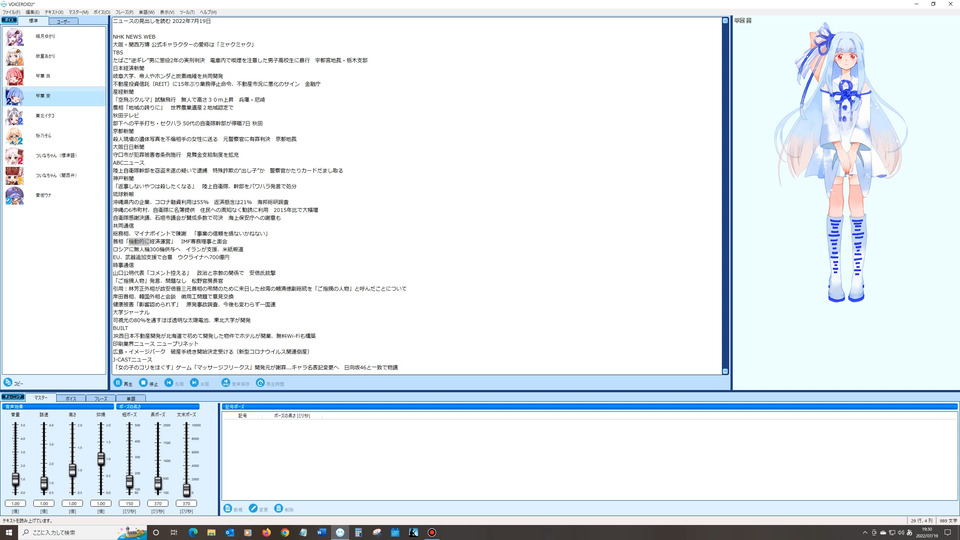The height and width of the screenshot is (540, 960).
Task: Open the ヘルプ menu
Action: 208,12
